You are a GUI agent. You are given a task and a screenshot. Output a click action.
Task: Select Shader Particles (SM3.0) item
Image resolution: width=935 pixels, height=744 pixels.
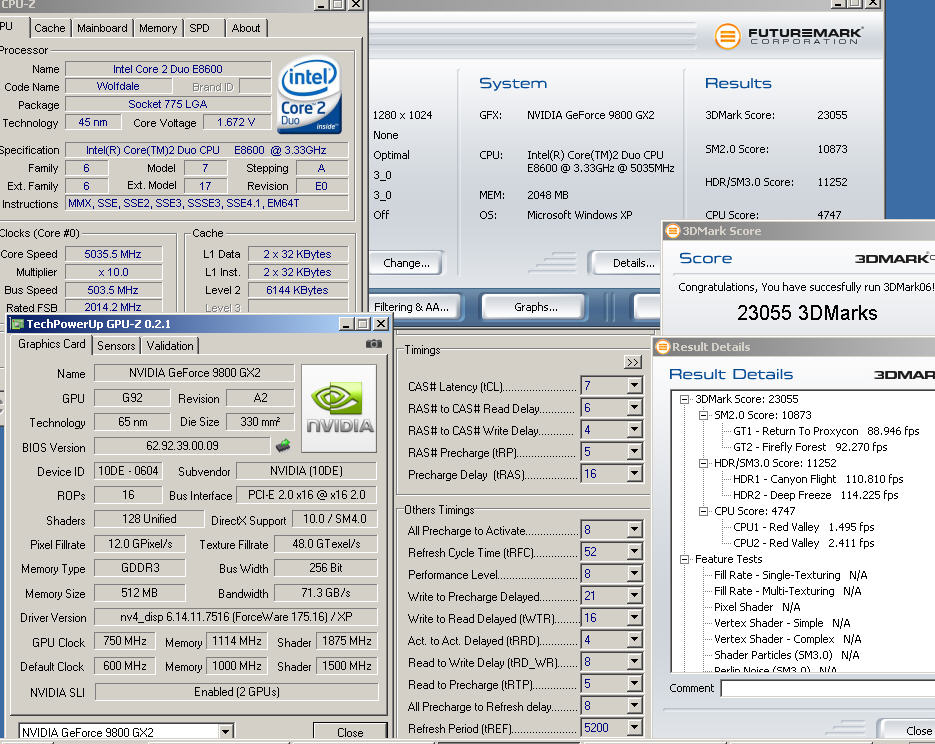(786, 655)
